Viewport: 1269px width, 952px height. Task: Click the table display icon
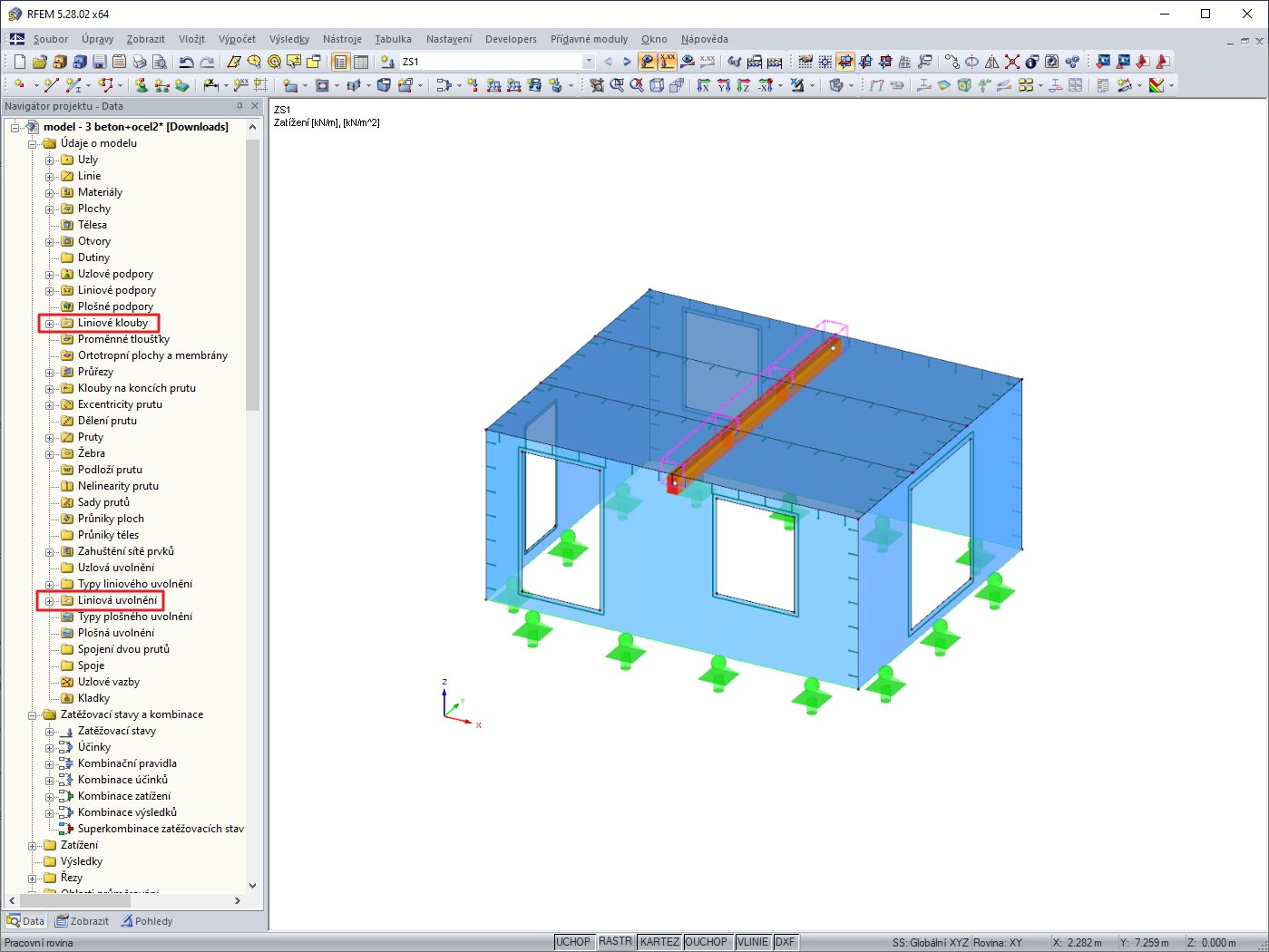pyautogui.click(x=361, y=62)
